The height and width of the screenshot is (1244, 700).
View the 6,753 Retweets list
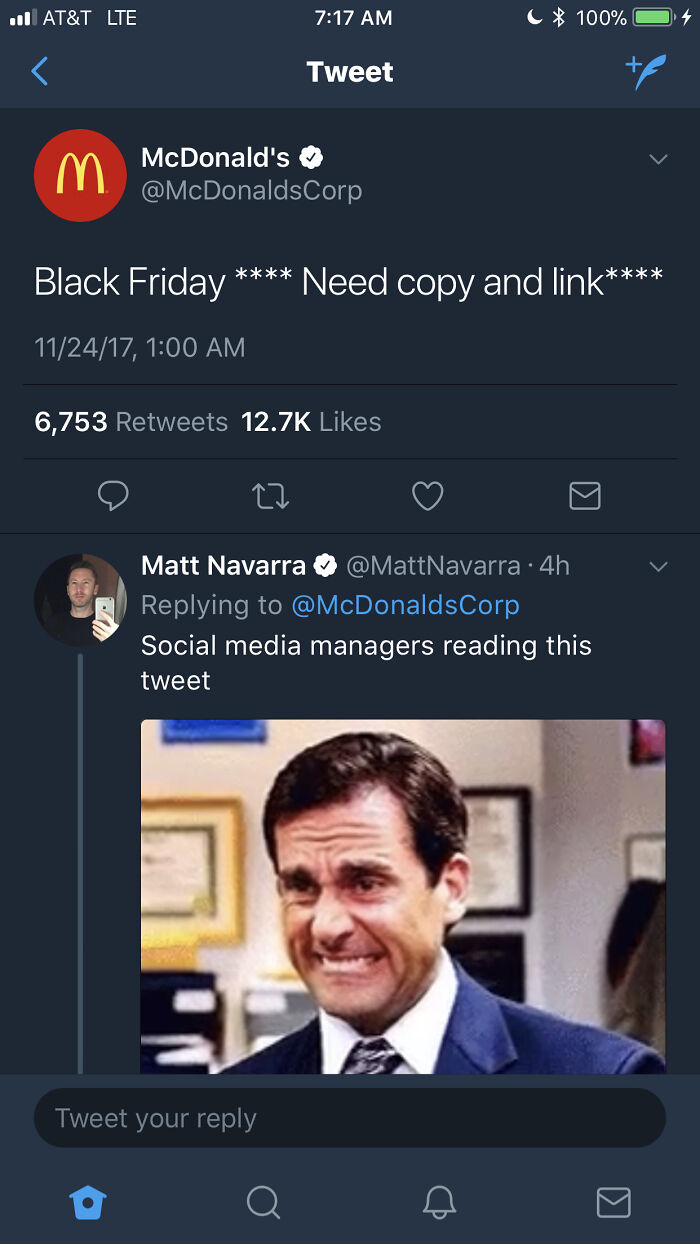coord(131,422)
